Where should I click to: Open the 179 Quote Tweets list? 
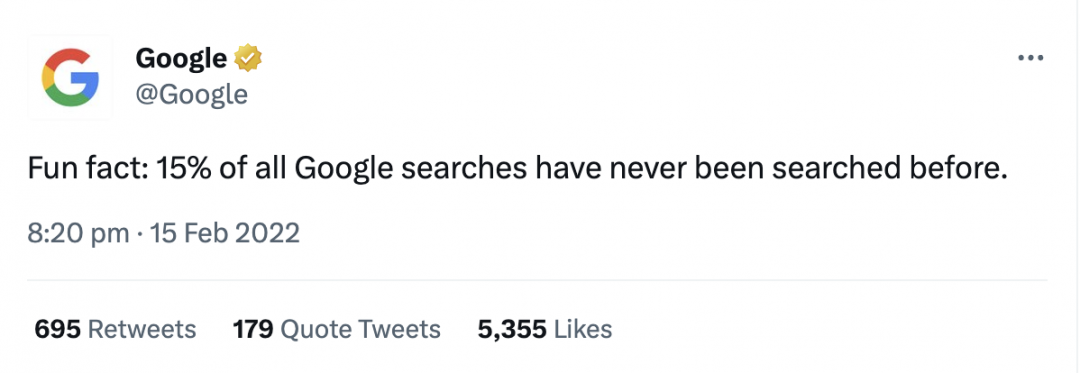click(337, 329)
